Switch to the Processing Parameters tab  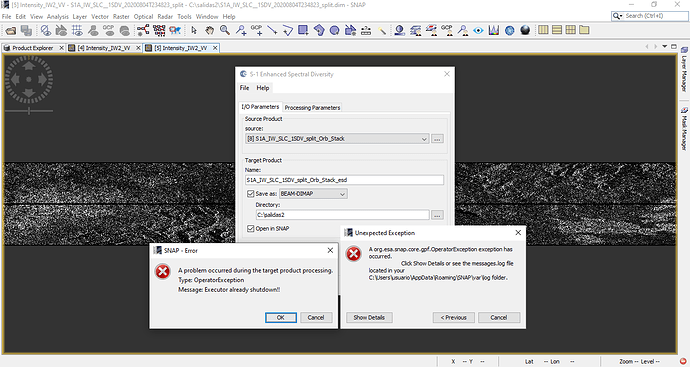click(x=312, y=107)
